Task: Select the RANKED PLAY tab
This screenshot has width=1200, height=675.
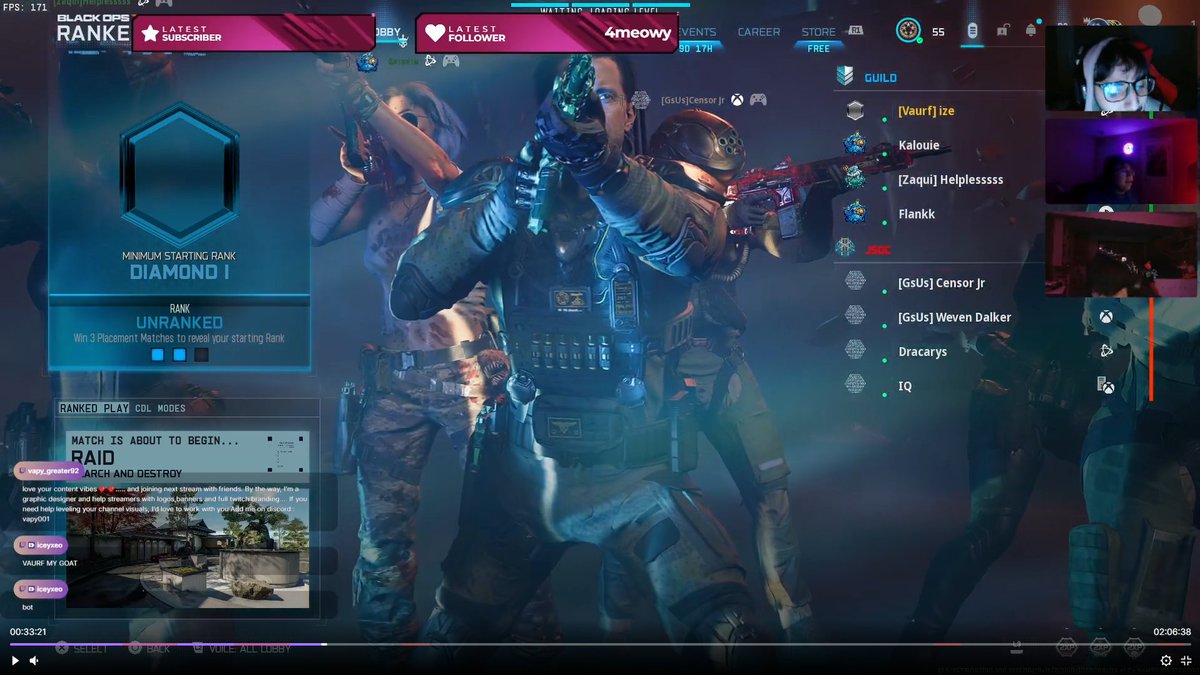Action: coord(94,408)
